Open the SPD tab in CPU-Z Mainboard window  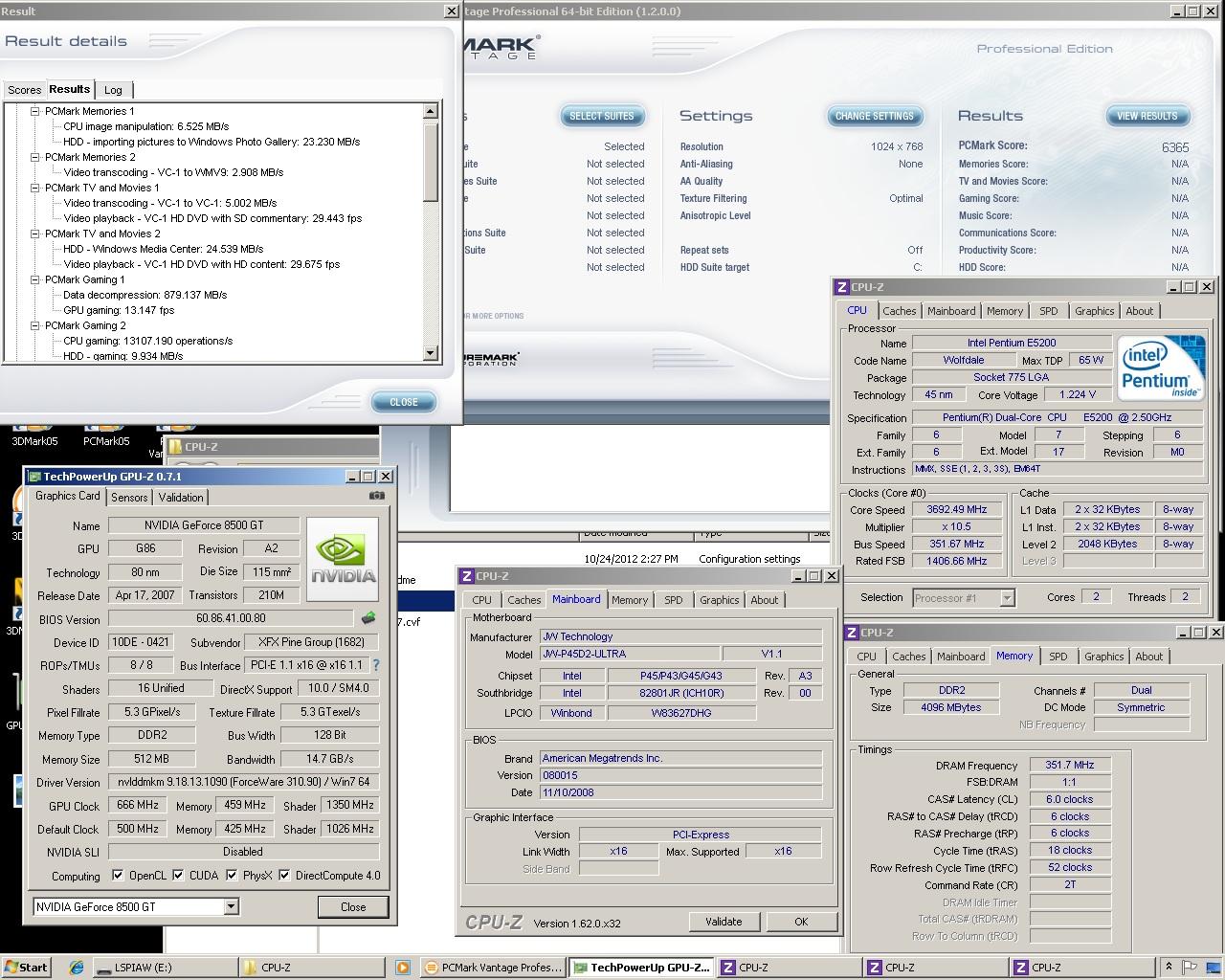point(674,600)
